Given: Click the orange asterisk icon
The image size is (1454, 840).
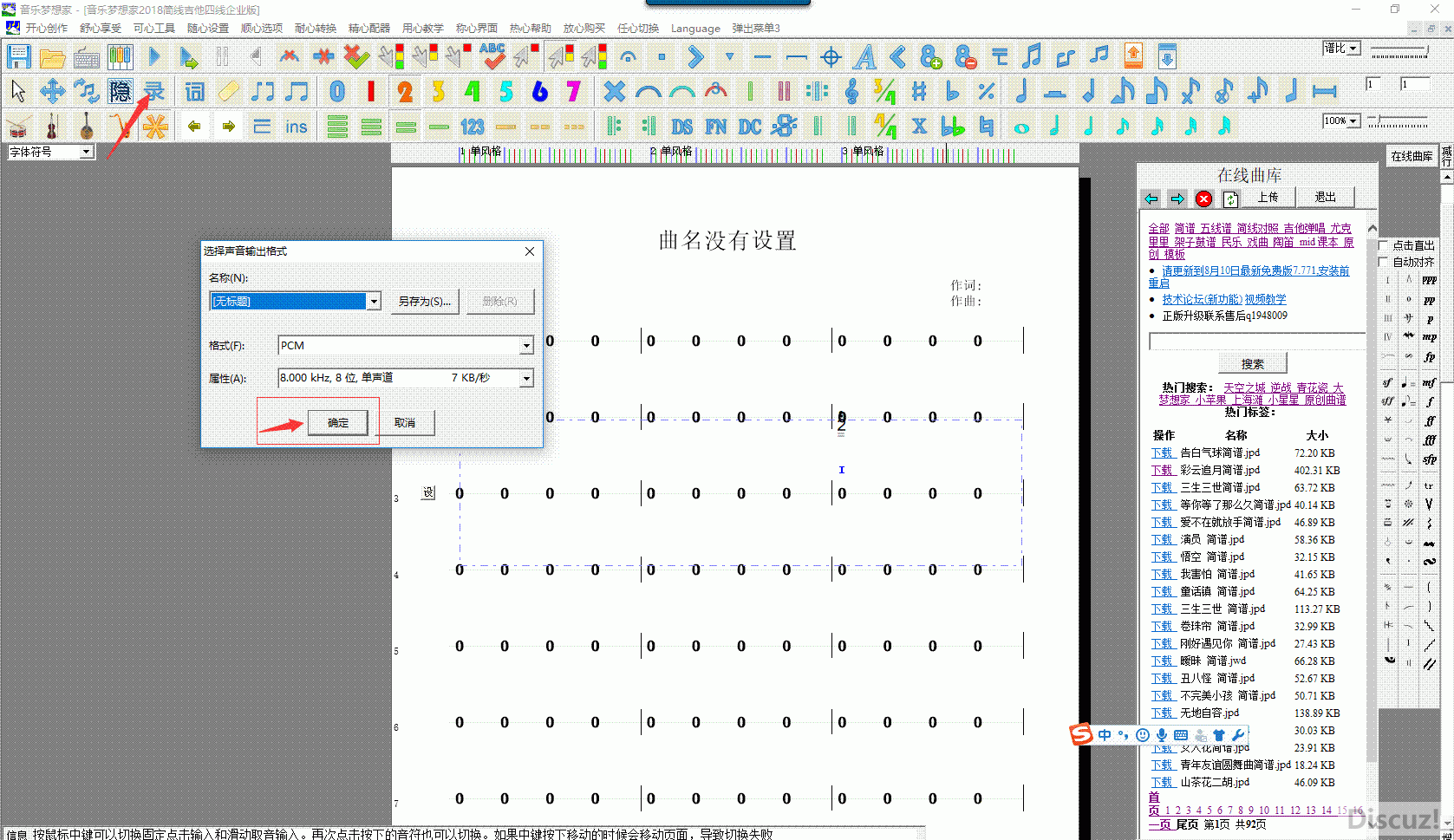Looking at the screenshot, I should click(x=154, y=127).
